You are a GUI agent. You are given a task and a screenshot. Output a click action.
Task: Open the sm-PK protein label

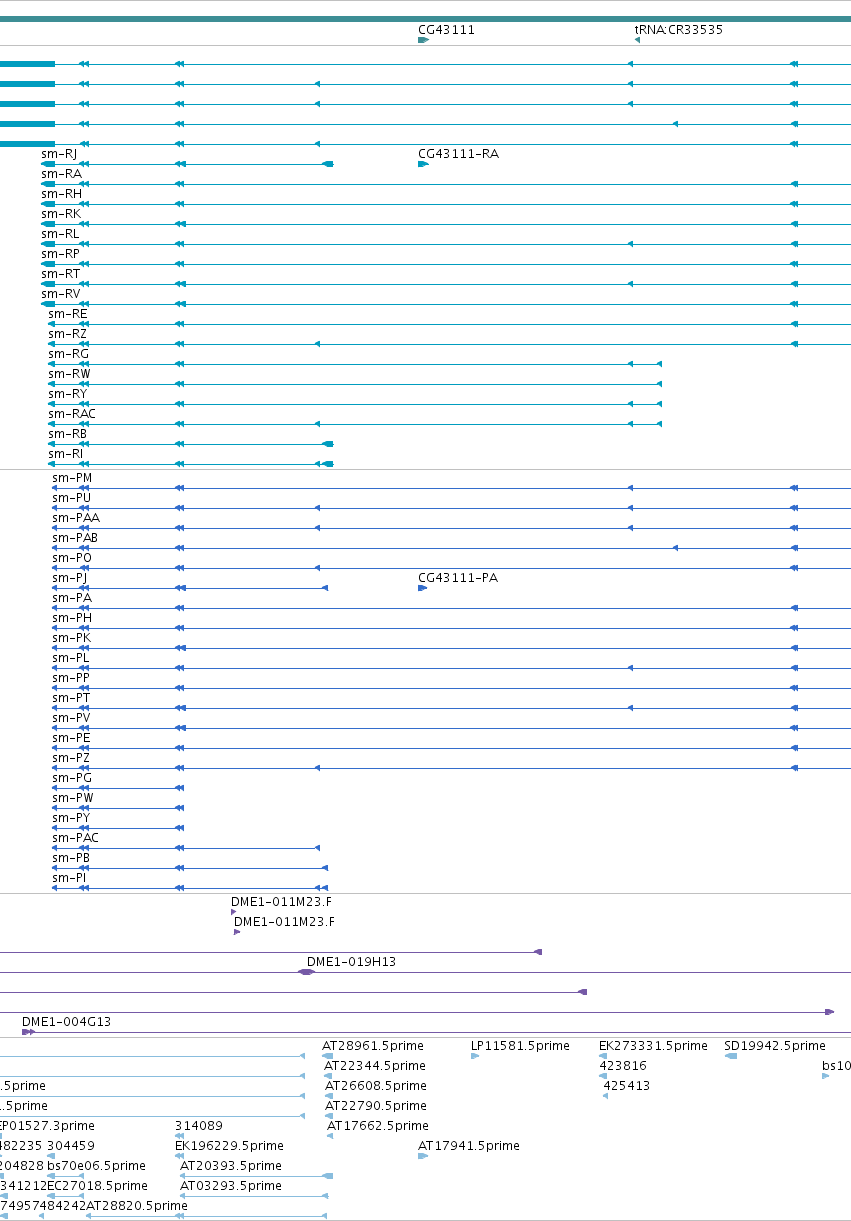click(72, 638)
